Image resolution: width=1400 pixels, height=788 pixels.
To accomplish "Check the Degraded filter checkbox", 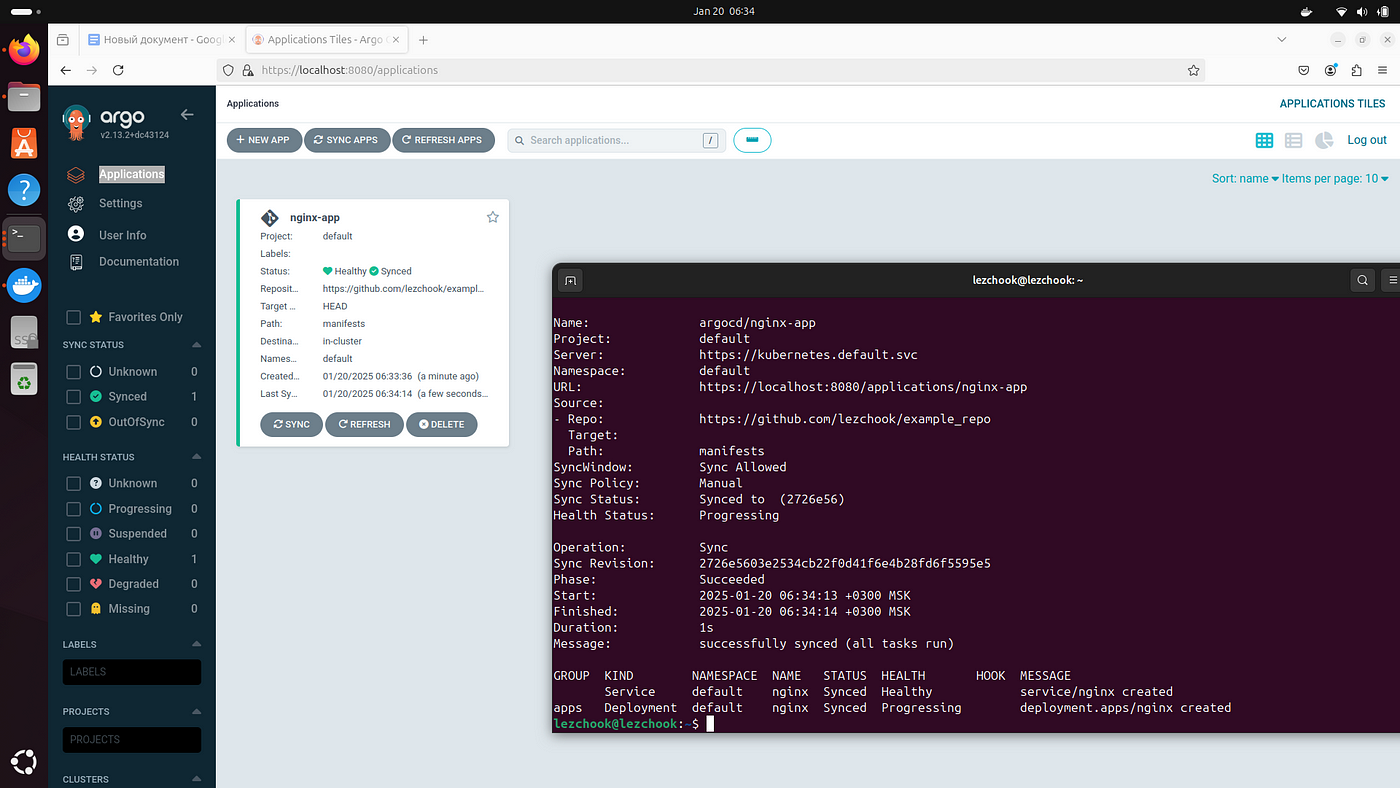I will [73, 584].
